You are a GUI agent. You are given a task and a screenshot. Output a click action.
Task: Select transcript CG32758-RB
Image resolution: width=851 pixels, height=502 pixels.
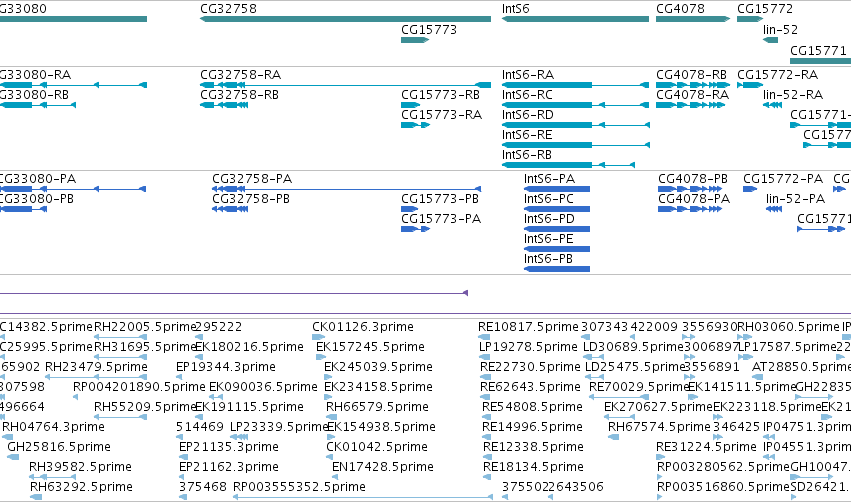(224, 105)
